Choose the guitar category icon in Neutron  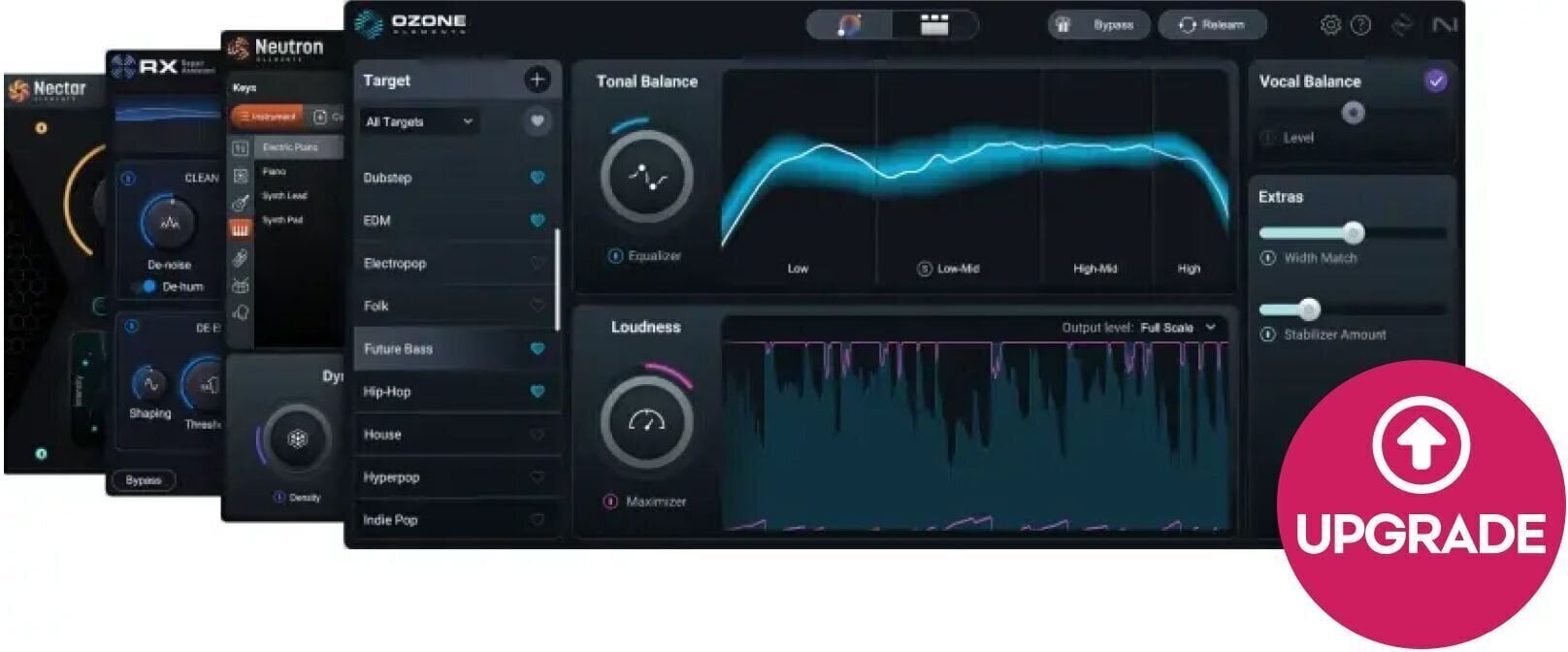pos(240,203)
